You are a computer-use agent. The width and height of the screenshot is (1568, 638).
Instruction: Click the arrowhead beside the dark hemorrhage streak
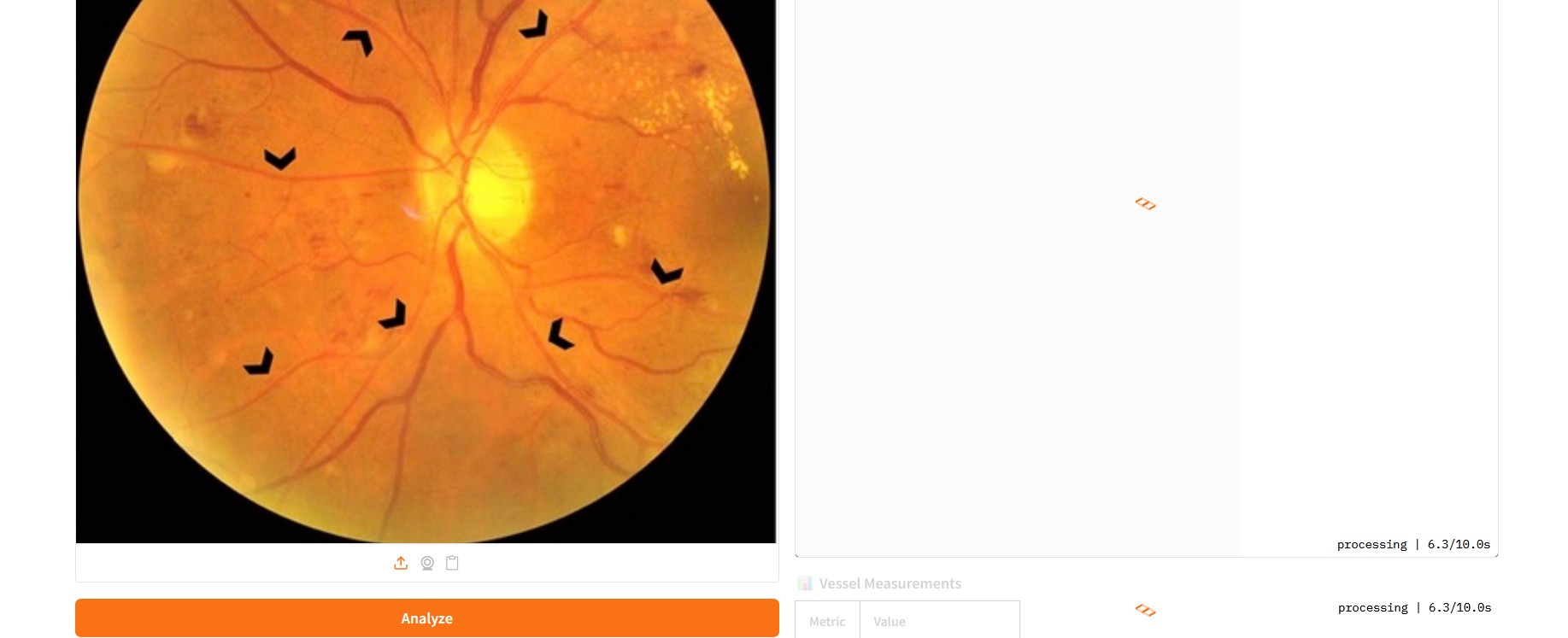click(666, 272)
